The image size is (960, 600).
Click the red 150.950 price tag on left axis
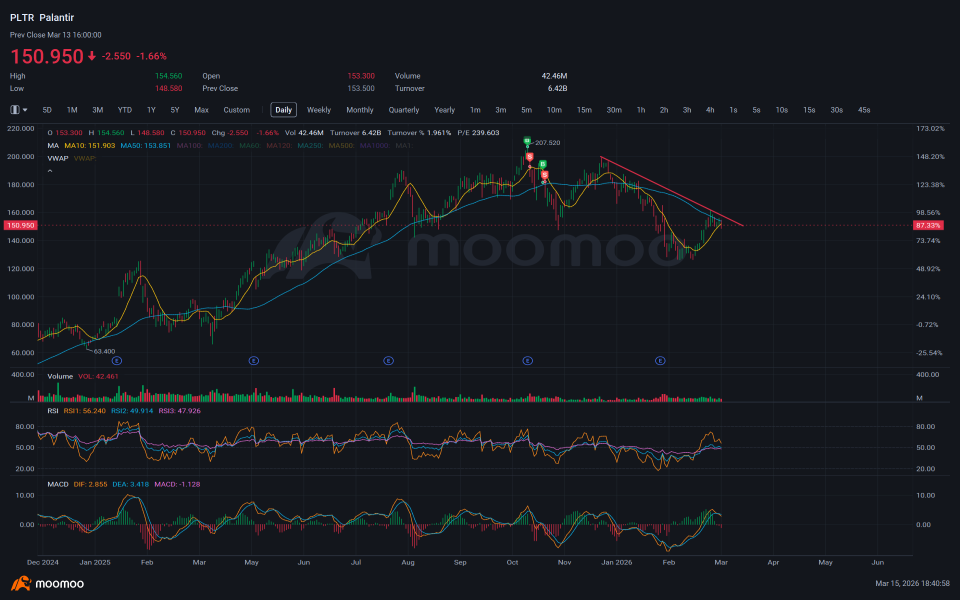21,225
